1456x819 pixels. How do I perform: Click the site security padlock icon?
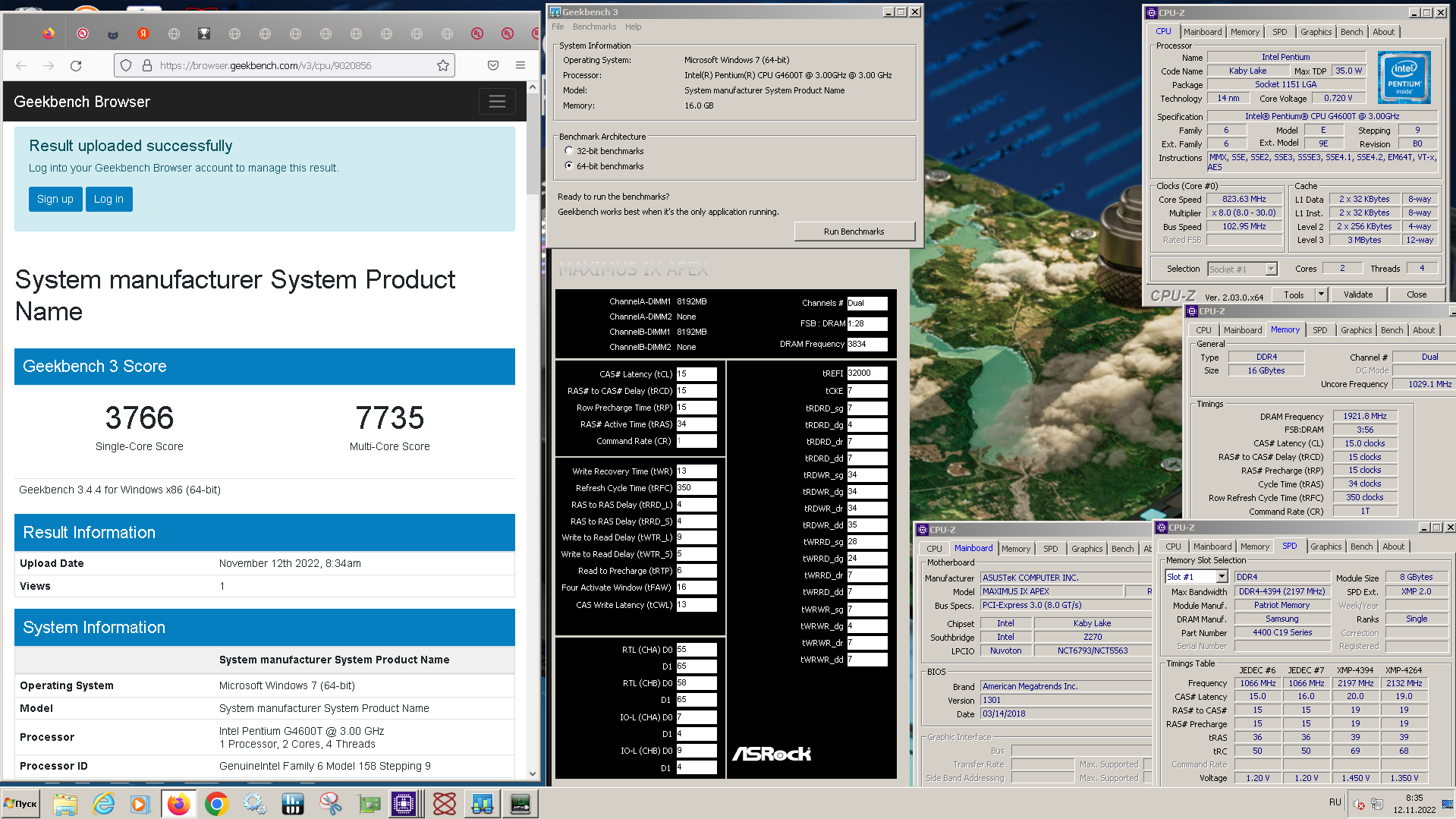tap(147, 66)
